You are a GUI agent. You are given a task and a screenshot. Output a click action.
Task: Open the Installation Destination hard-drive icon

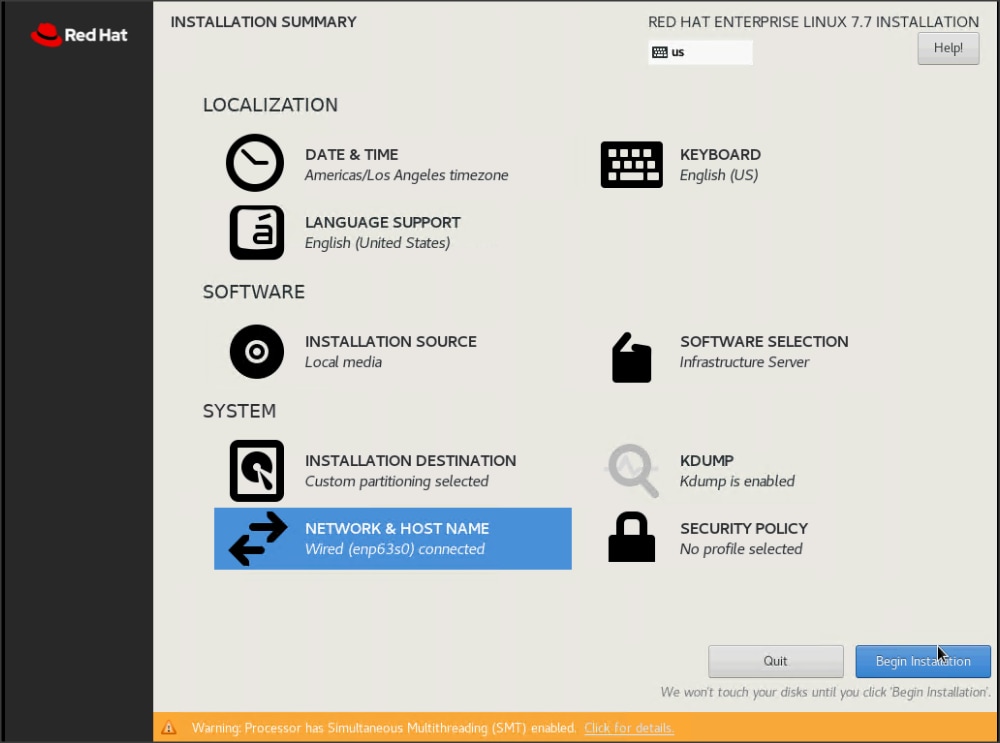click(x=256, y=471)
